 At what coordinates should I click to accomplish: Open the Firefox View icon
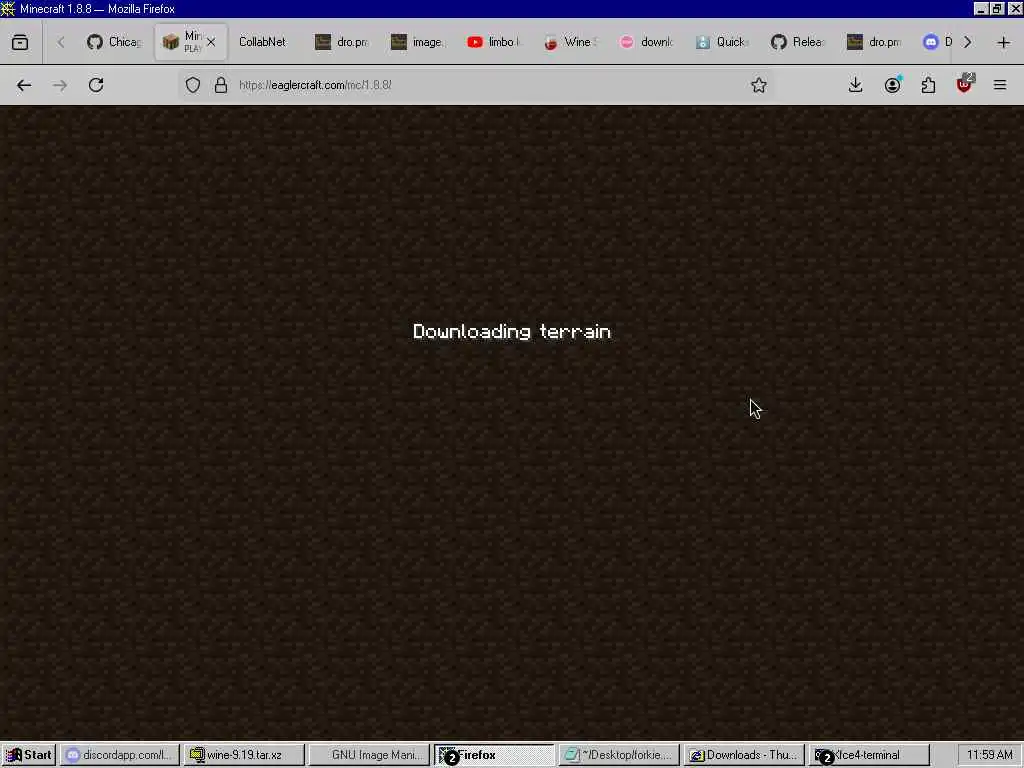click(x=20, y=42)
